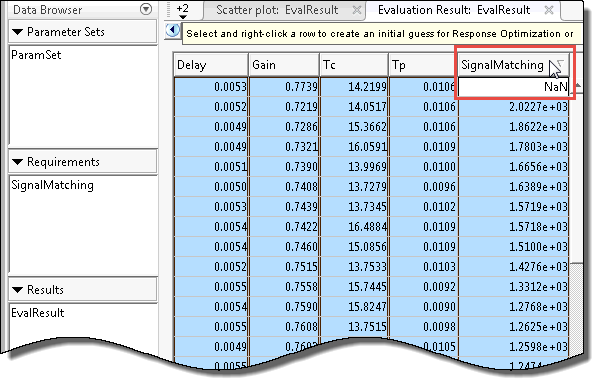Image resolution: width=599 pixels, height=386 pixels.
Task: Sort table by Tp column header
Action: coord(423,65)
